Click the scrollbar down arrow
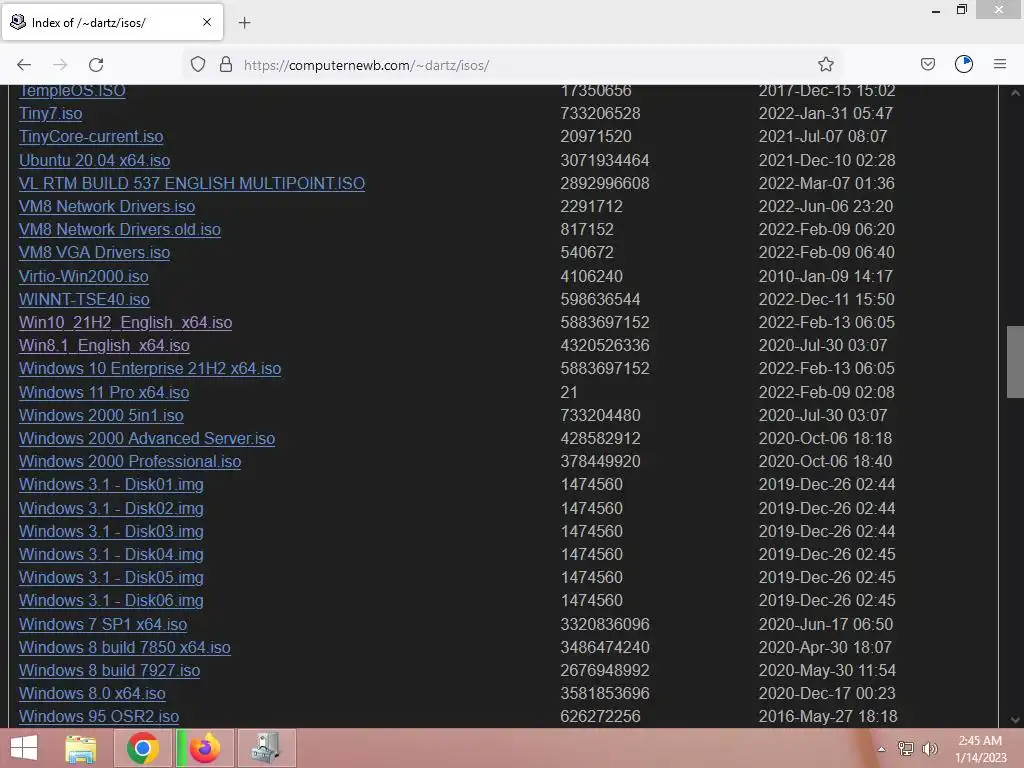 (x=1015, y=720)
